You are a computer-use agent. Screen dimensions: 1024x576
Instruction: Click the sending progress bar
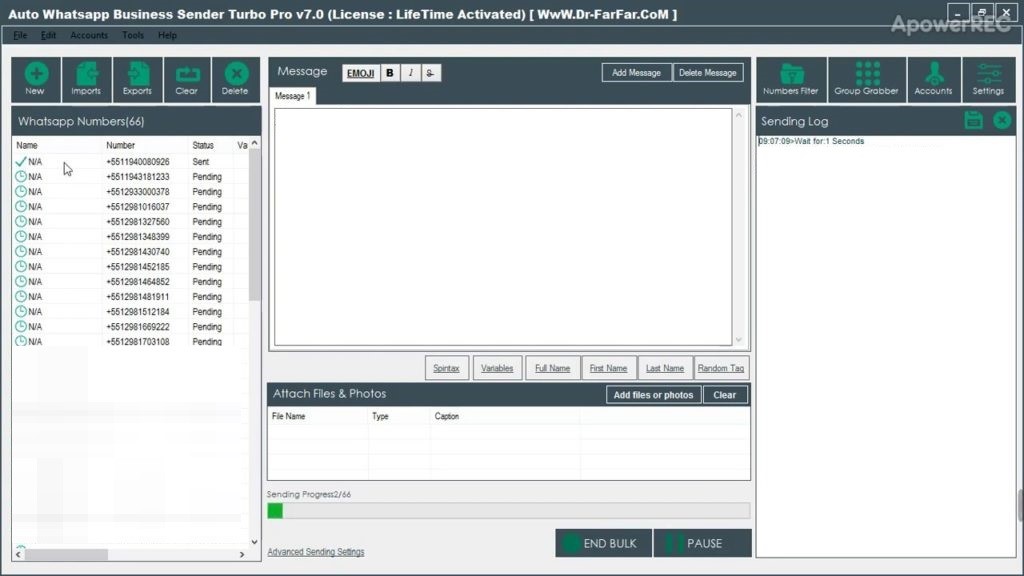point(509,511)
